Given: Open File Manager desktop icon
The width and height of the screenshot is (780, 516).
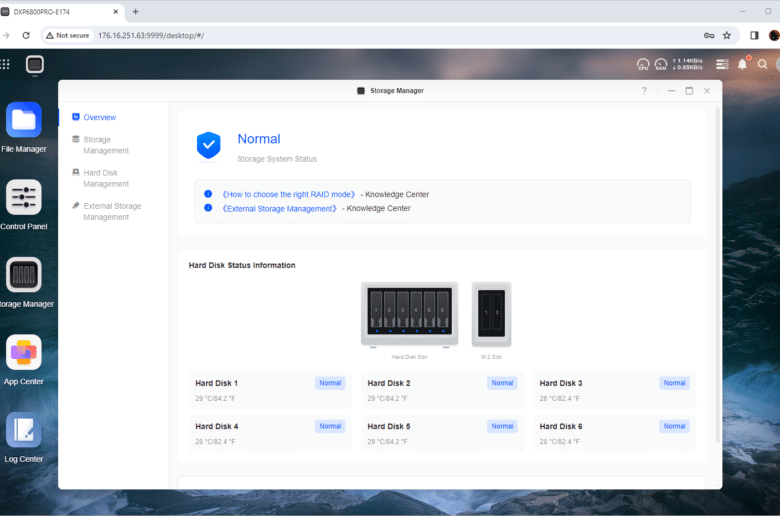Looking at the screenshot, I should [23, 120].
